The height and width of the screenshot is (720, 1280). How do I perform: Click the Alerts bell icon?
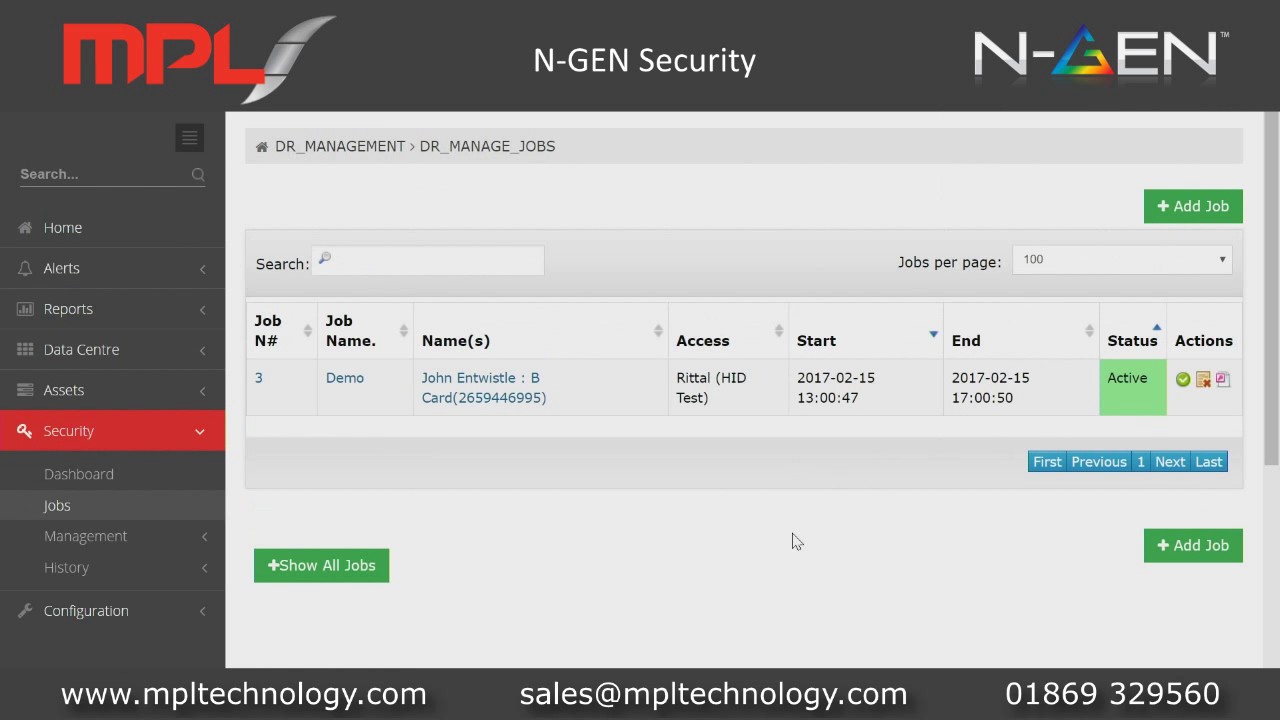click(x=24, y=268)
